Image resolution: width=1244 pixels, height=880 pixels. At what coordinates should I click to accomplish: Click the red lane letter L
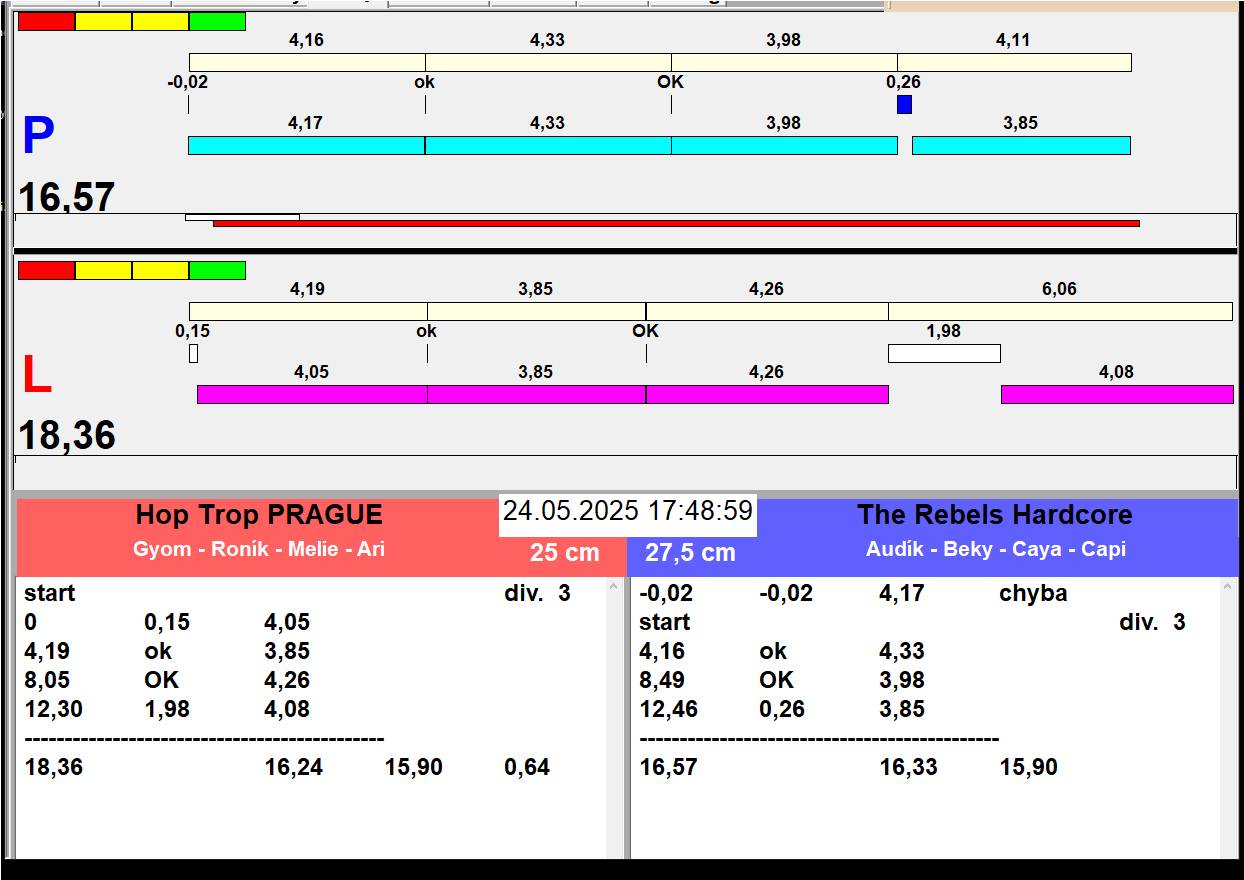coord(36,376)
